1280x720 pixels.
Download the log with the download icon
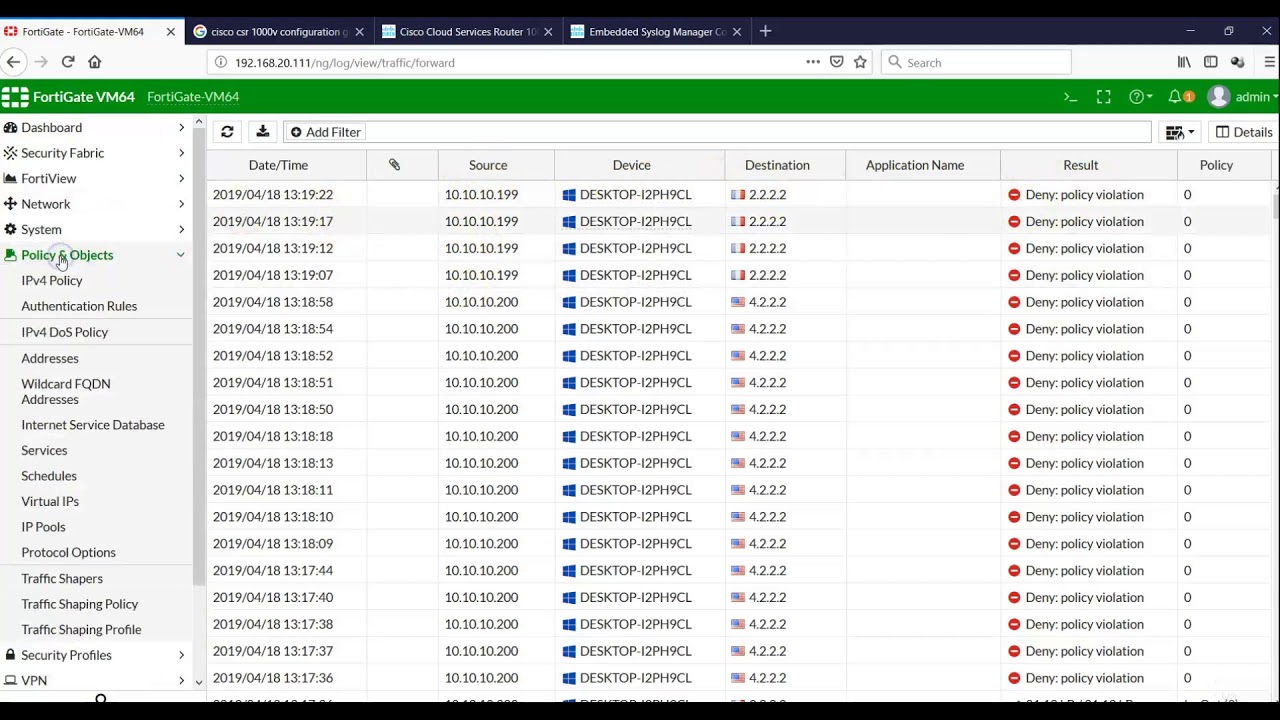[x=262, y=132]
